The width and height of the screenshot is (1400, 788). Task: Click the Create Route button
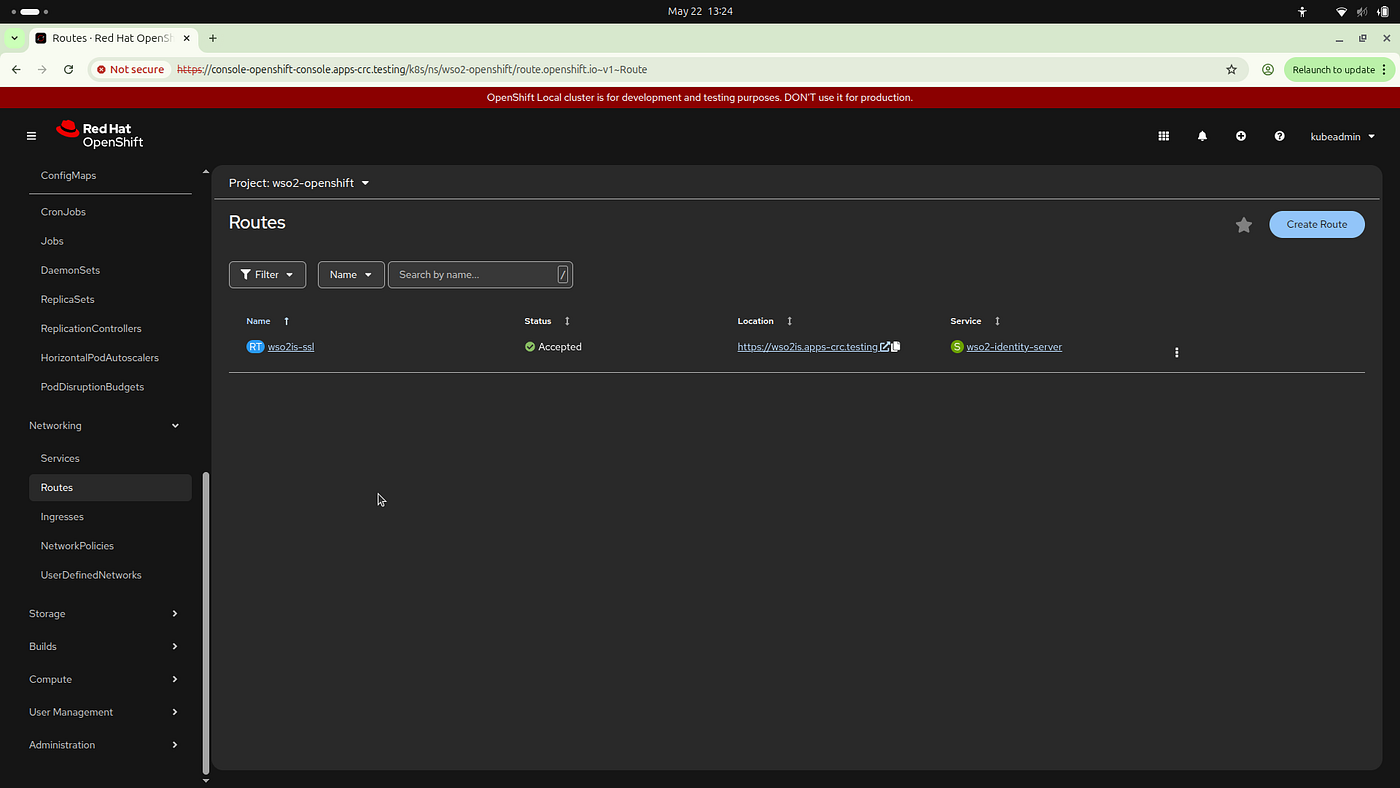click(x=1317, y=224)
